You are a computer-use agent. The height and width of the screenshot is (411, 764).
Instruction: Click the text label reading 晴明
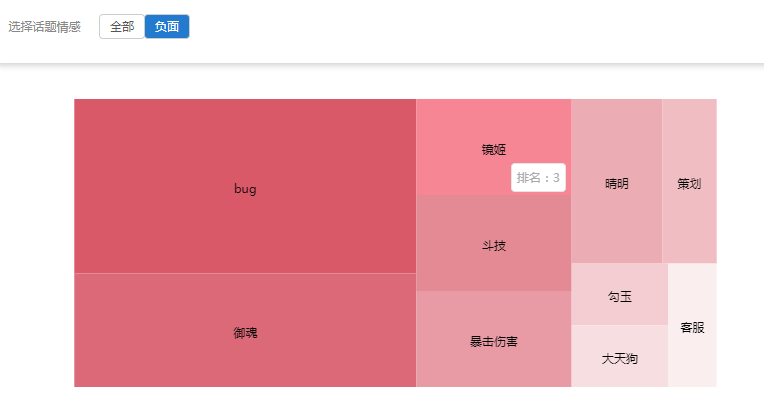pyautogui.click(x=617, y=184)
